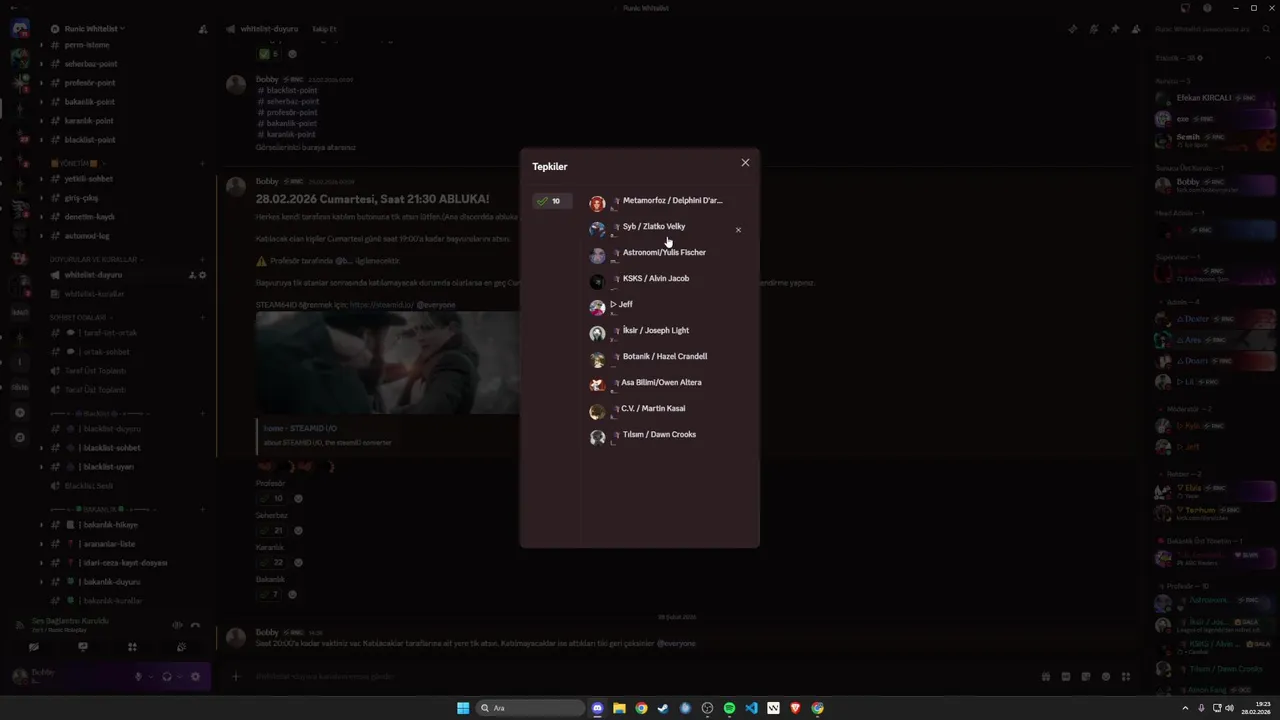Image resolution: width=1280 pixels, height=720 pixels.
Task: Click invite icon next to whitelist-duyuru
Action: tap(192, 275)
